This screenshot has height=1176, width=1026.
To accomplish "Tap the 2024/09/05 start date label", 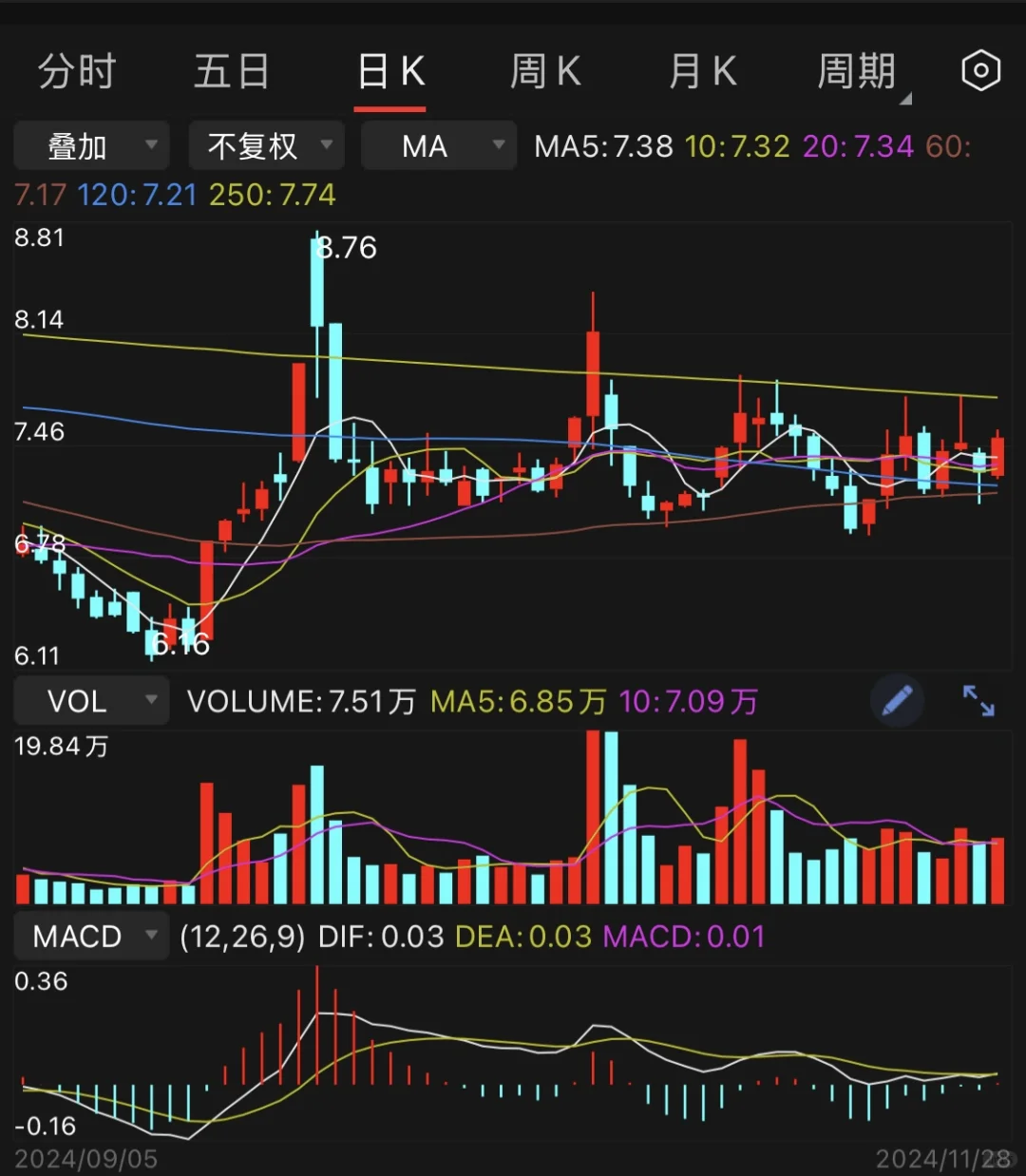I will [86, 1159].
